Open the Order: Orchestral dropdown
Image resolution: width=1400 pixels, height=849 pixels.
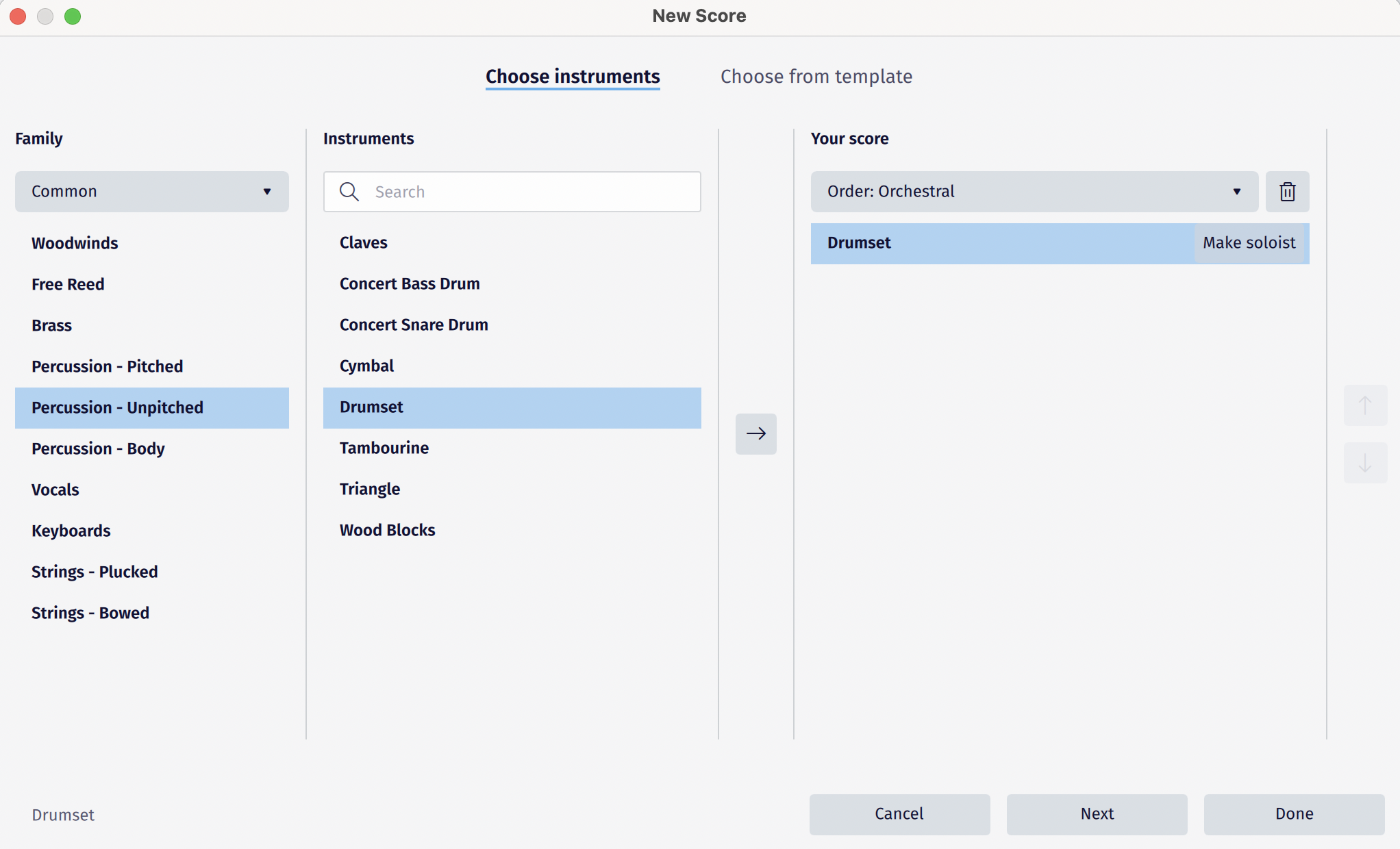1034,192
